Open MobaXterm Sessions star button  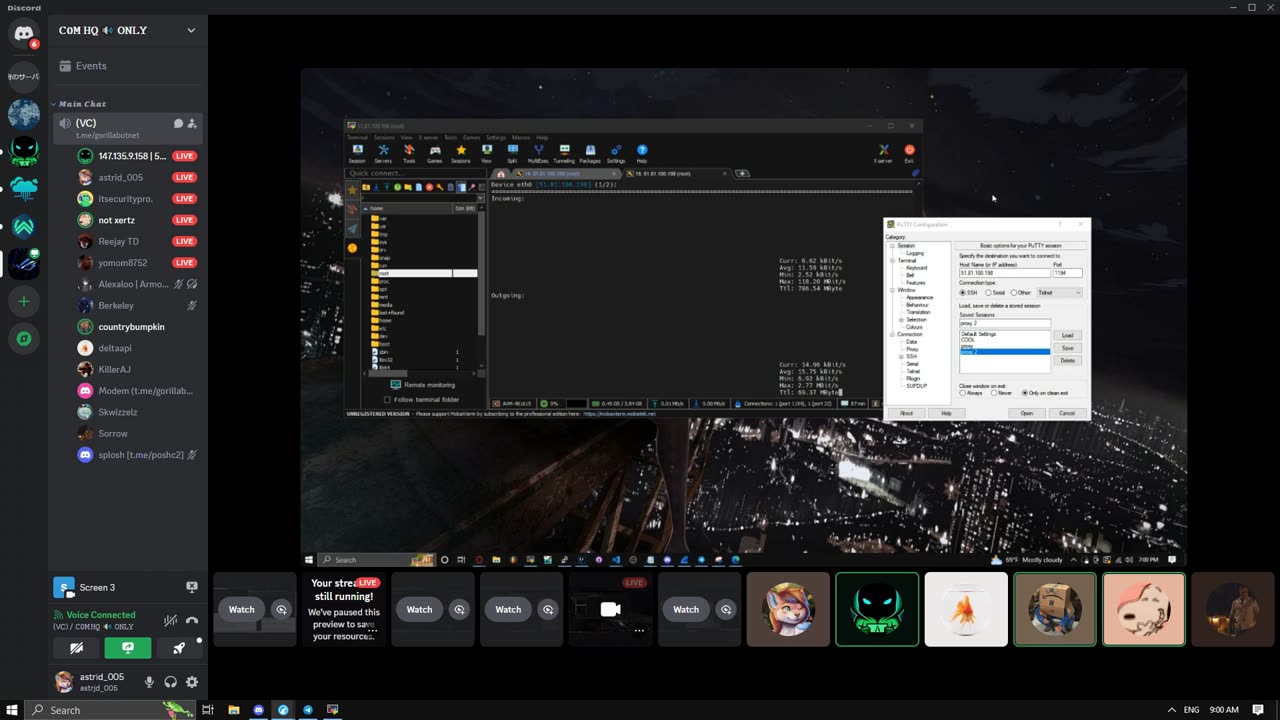[x=461, y=153]
